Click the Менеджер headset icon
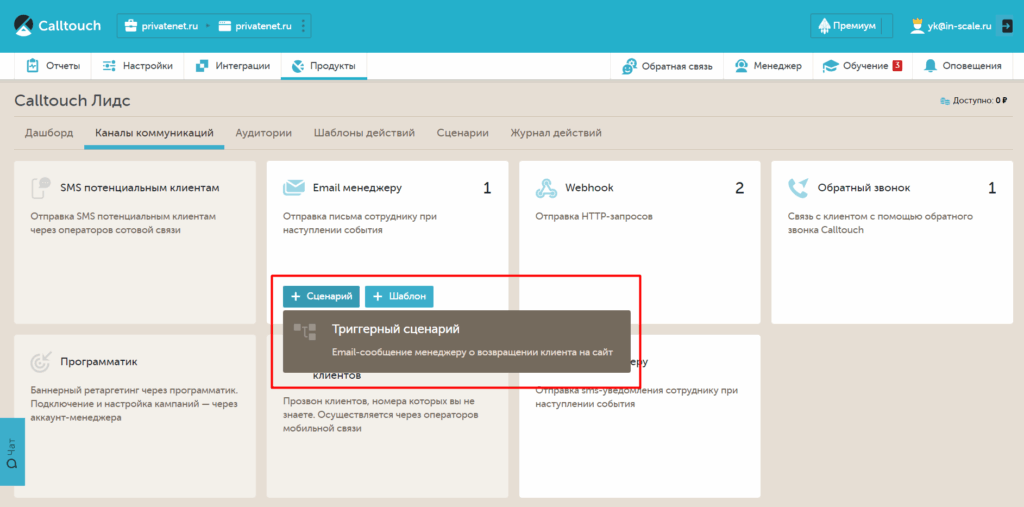Viewport: 1024px width, 507px height. [741, 66]
